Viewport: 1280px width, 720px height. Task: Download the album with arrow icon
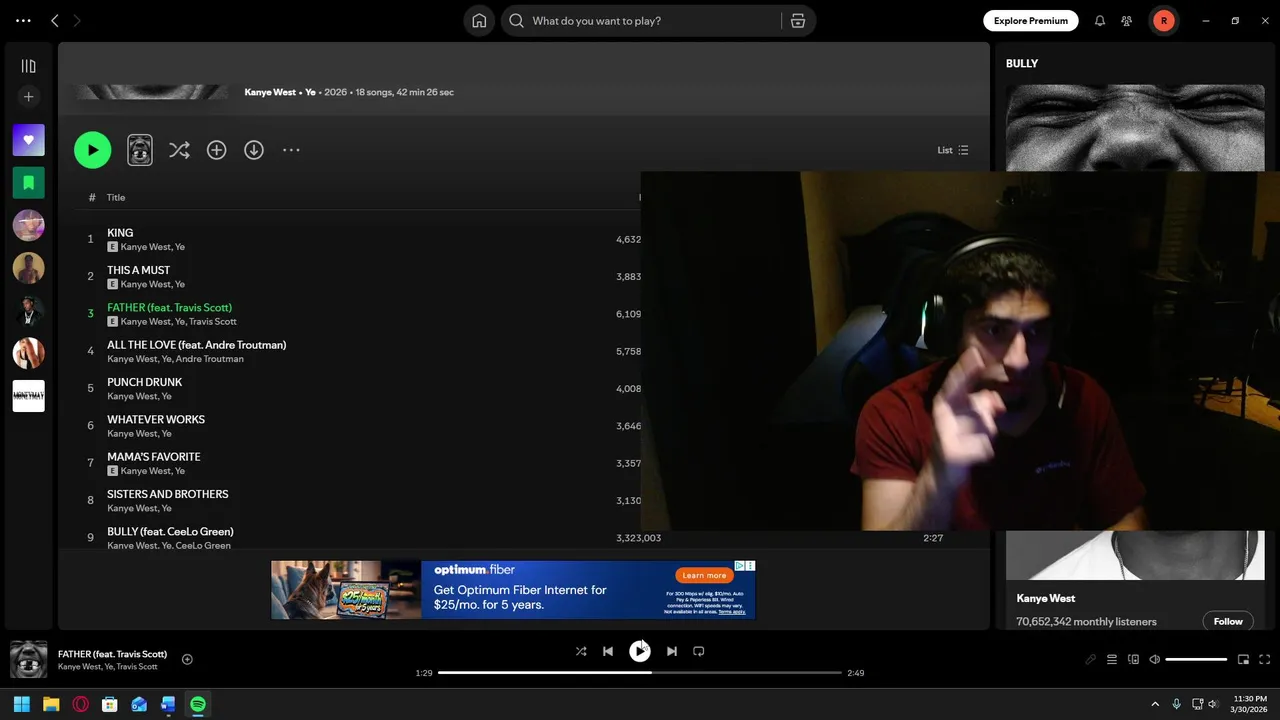(254, 150)
